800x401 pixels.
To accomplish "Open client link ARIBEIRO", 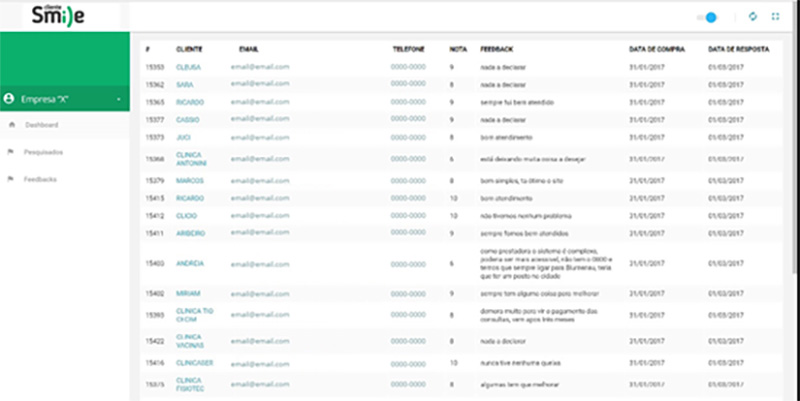I will tap(190, 233).
